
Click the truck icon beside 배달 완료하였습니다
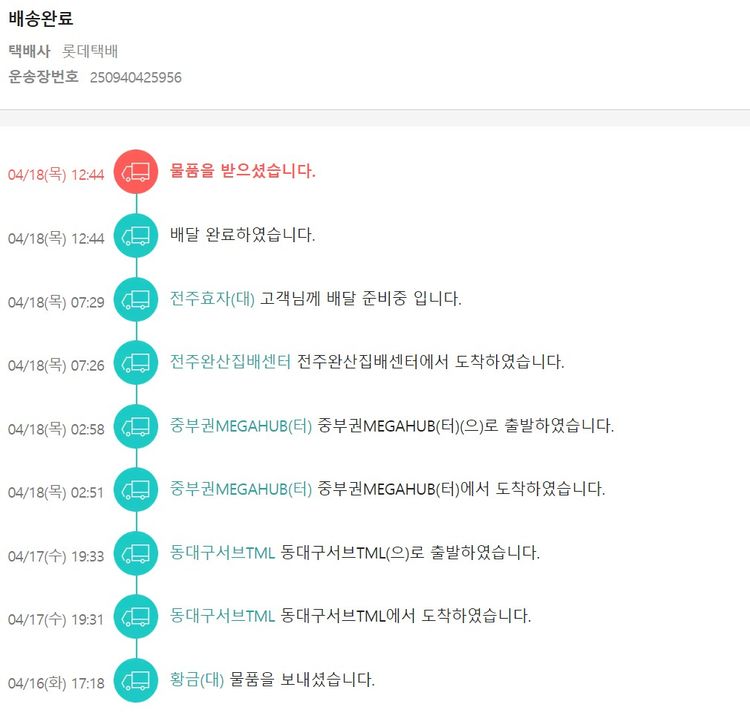click(136, 236)
